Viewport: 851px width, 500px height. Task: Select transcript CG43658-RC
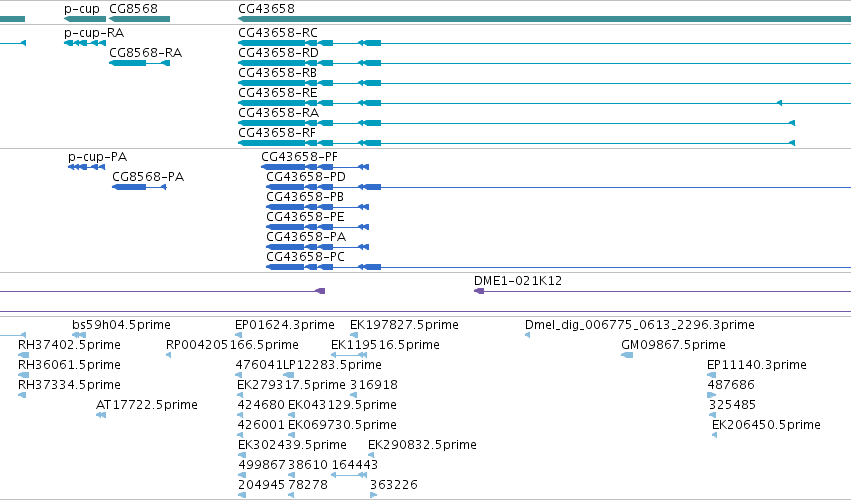[544, 43]
